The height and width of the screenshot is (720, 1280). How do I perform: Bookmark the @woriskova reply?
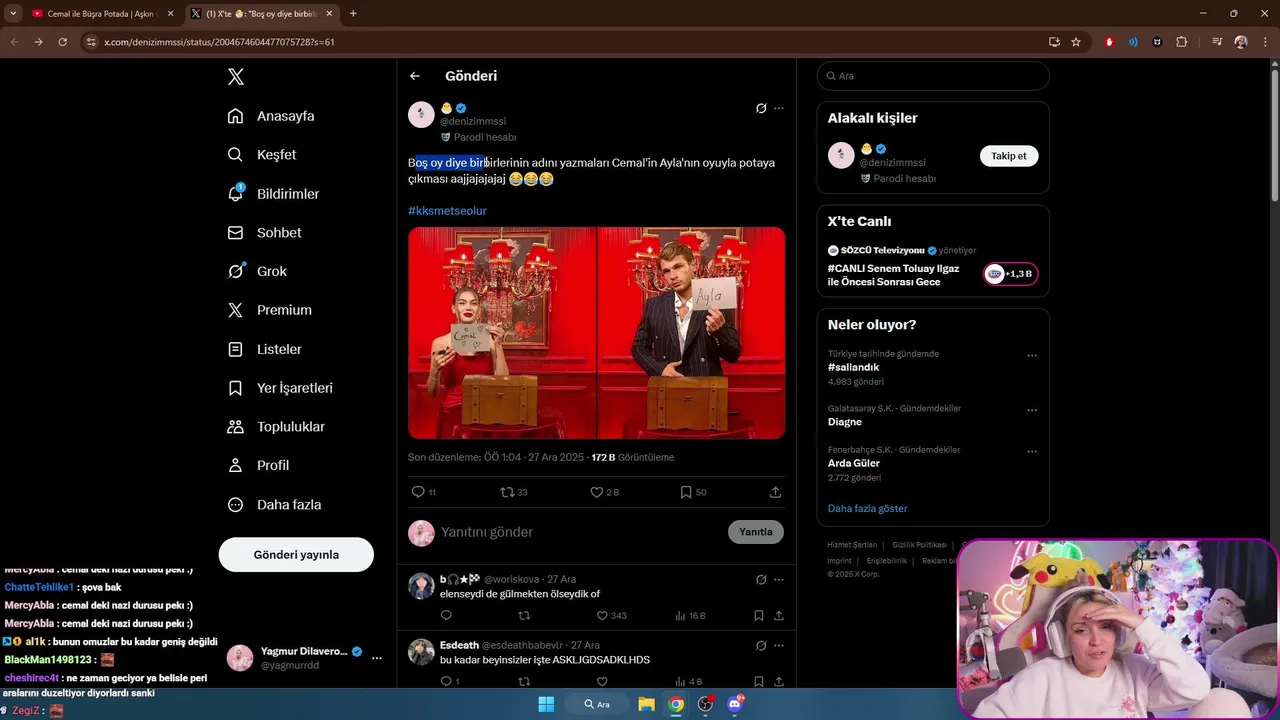pos(759,616)
